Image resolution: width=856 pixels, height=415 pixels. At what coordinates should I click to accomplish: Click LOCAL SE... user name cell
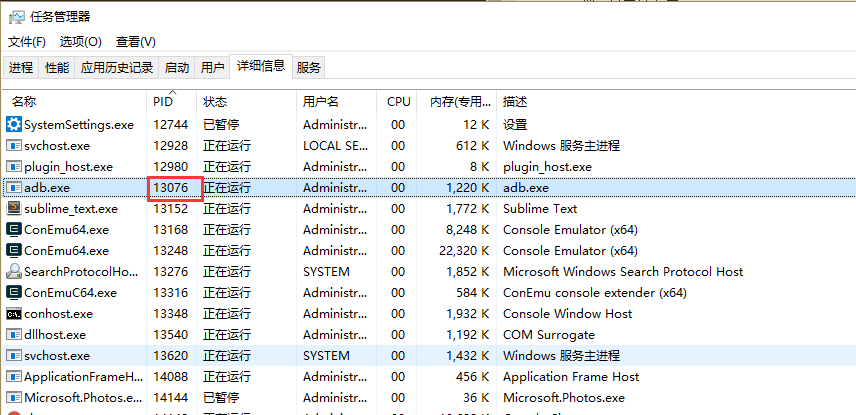pos(335,146)
